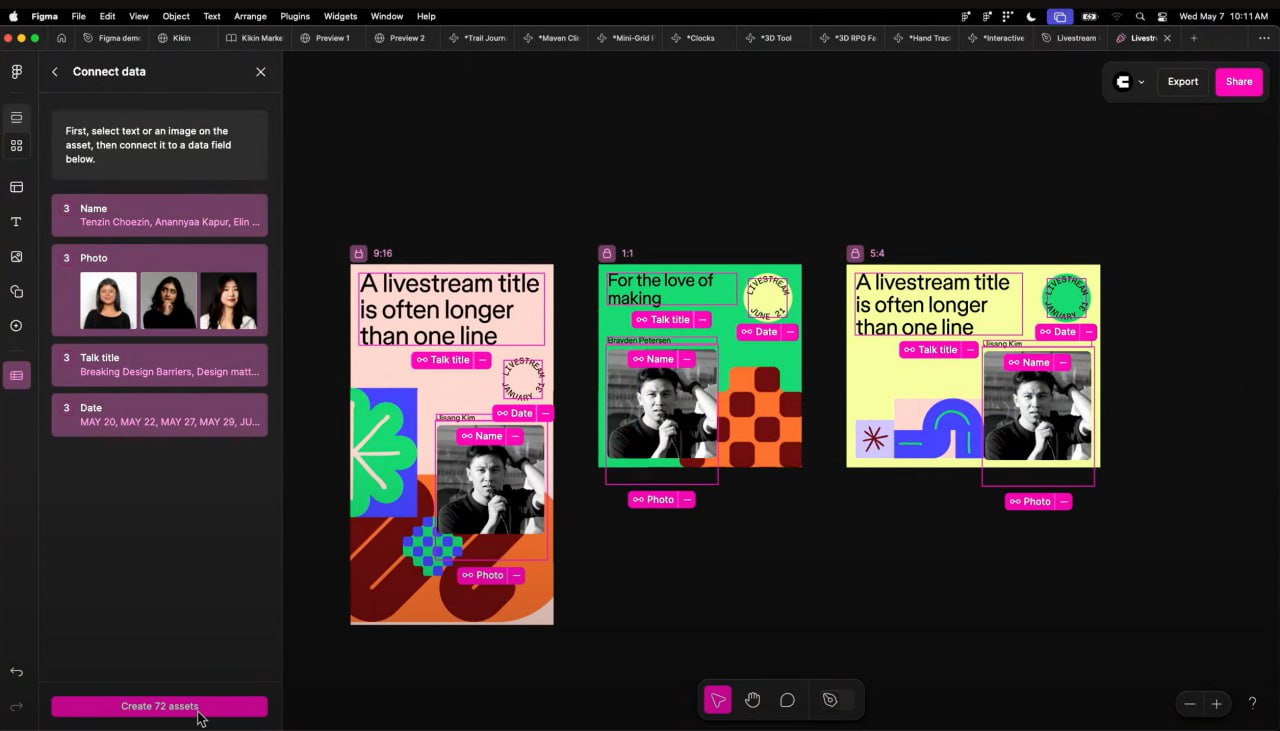Select the Comment tool
Viewport: 1280px width, 731px height.
tap(787, 701)
